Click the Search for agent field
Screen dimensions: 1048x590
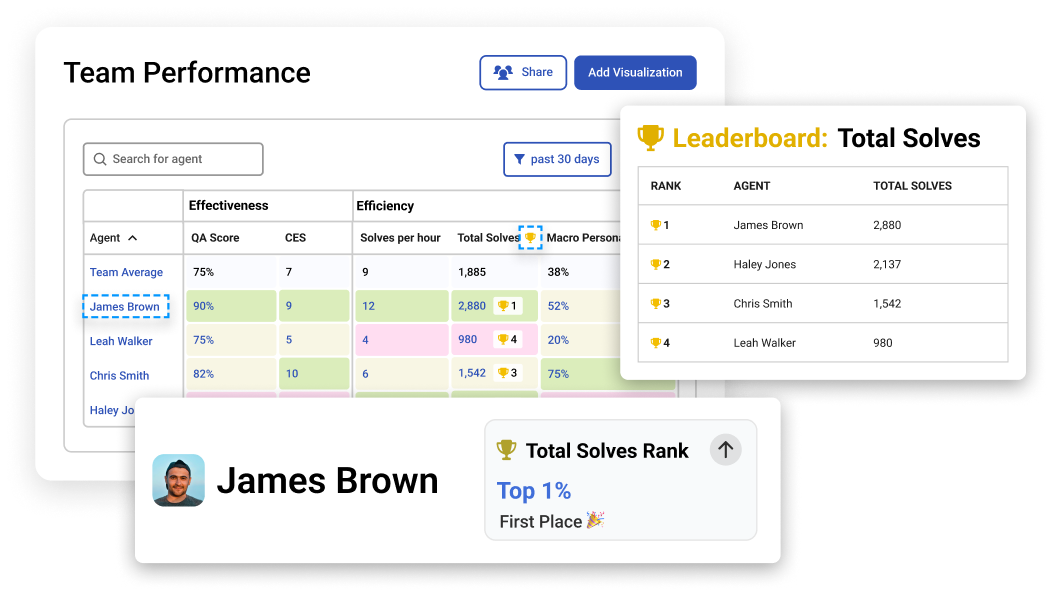tap(173, 159)
